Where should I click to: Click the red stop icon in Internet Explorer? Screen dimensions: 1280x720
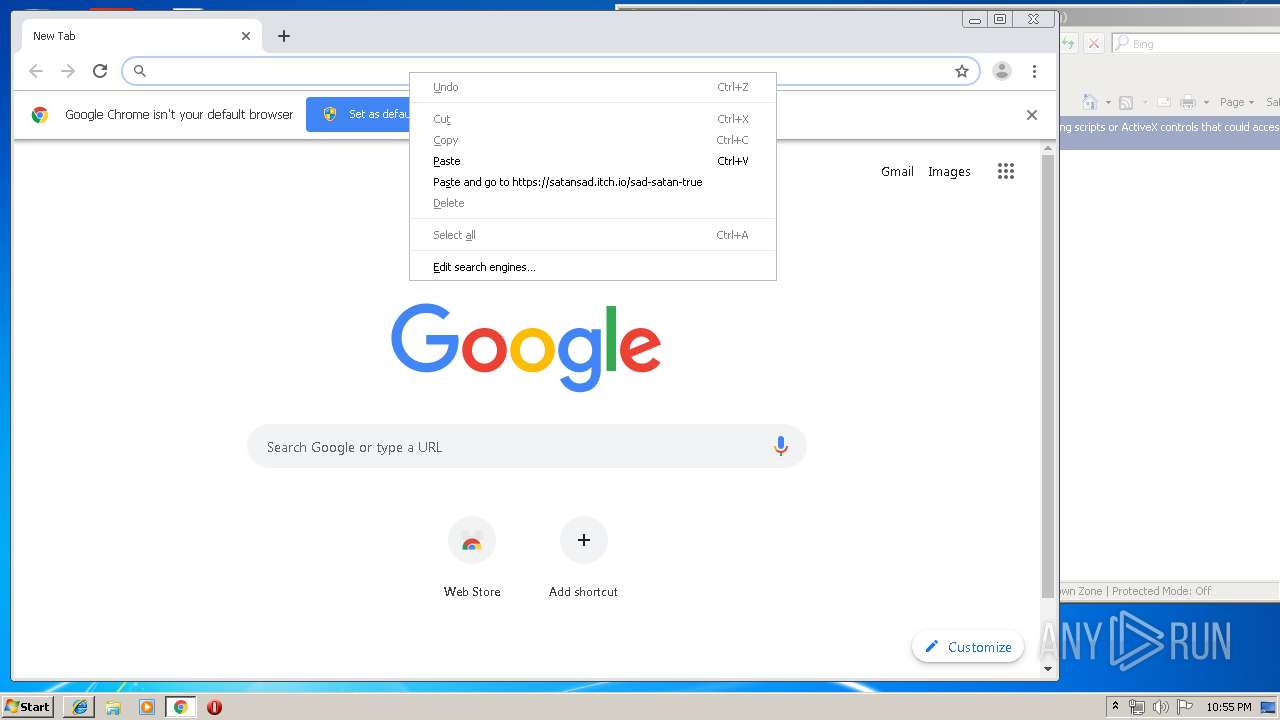point(1094,43)
